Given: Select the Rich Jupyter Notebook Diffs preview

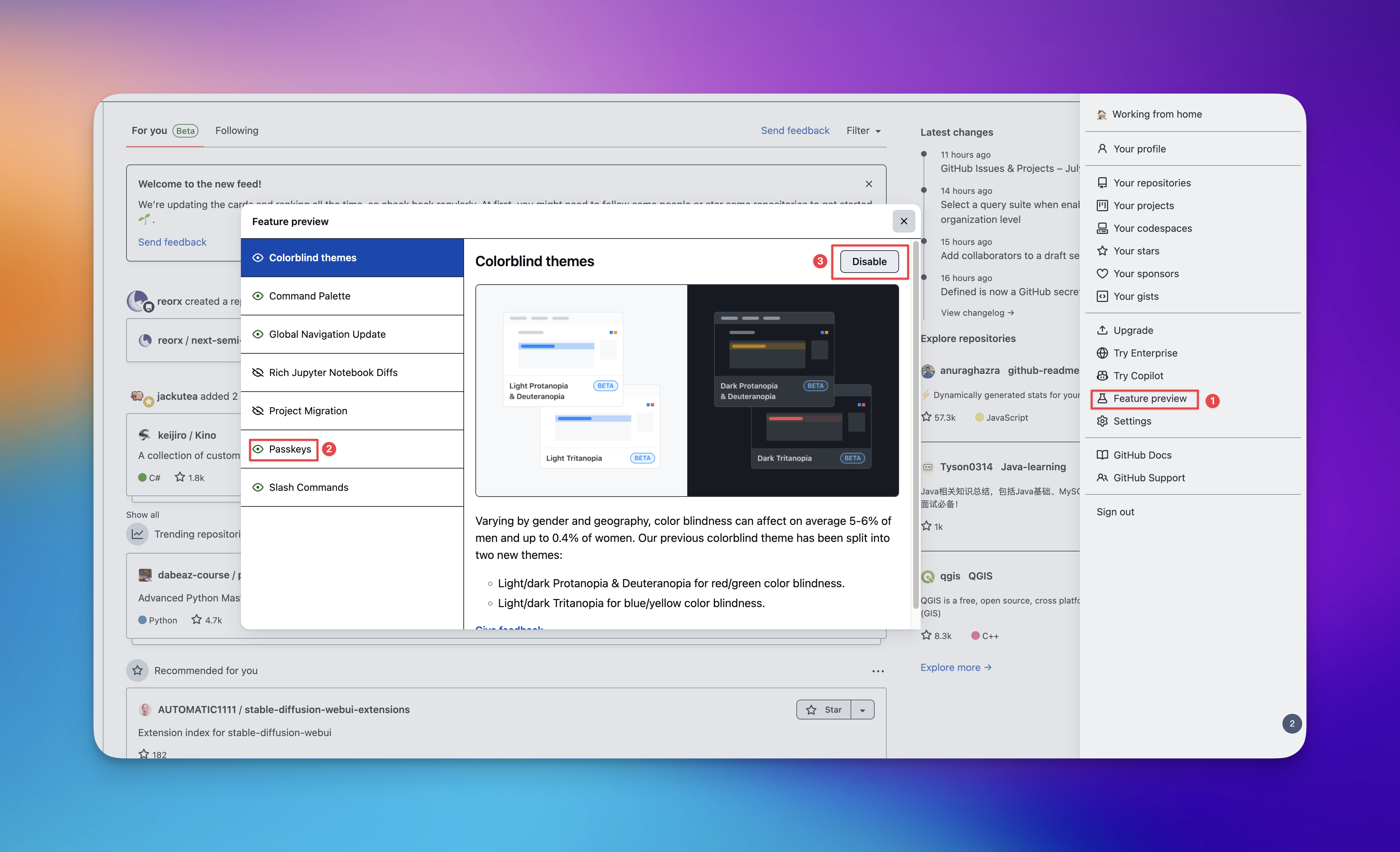Looking at the screenshot, I should click(x=333, y=372).
